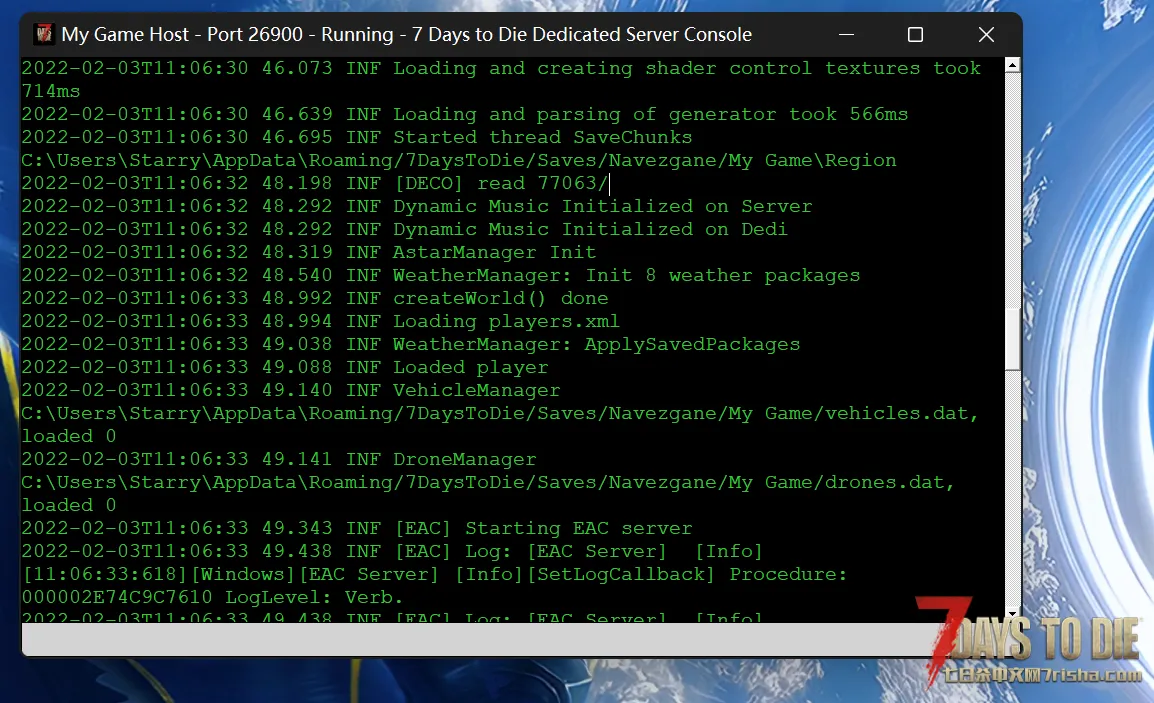Select the 'Loading players.xml' log entry

tap(320, 321)
